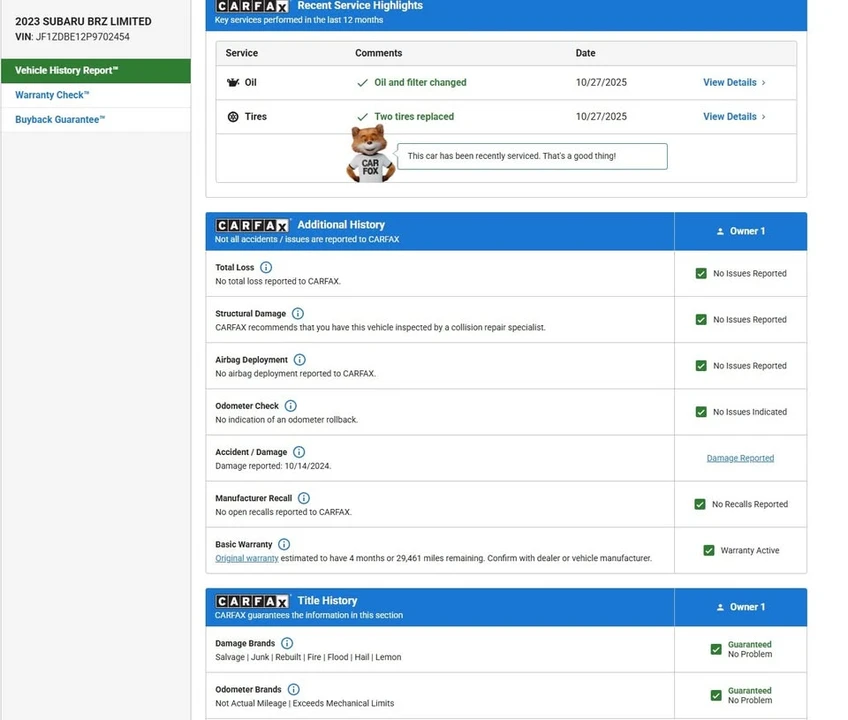Click the 'Salvage | Junk | Rebuilt' brands text
Viewport: 848px width, 720px height.
point(308,657)
